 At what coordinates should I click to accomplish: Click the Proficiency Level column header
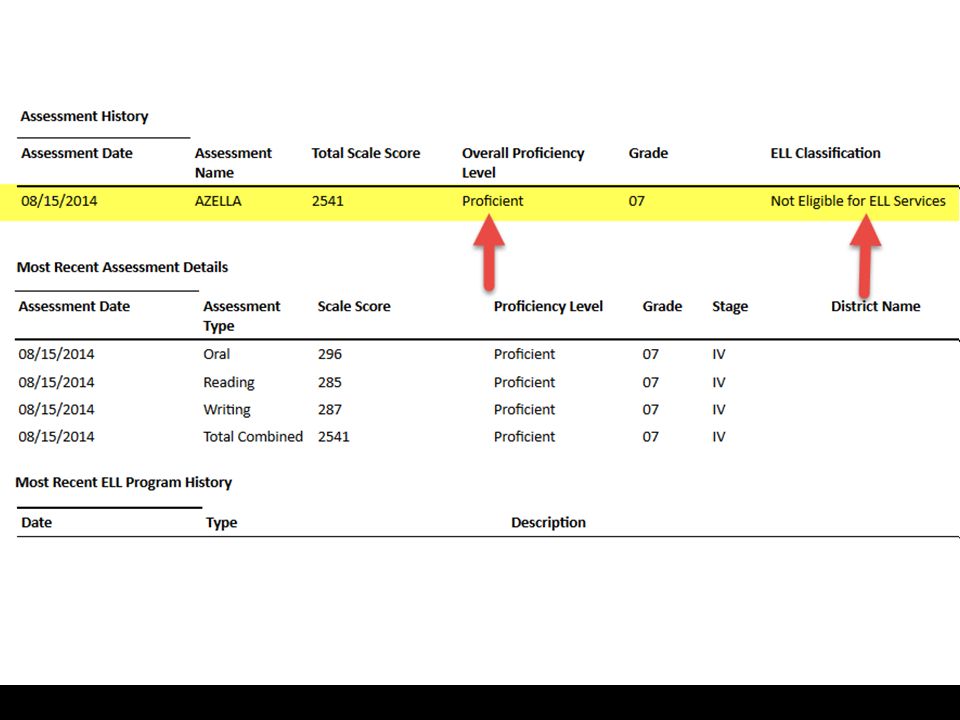[x=548, y=306]
